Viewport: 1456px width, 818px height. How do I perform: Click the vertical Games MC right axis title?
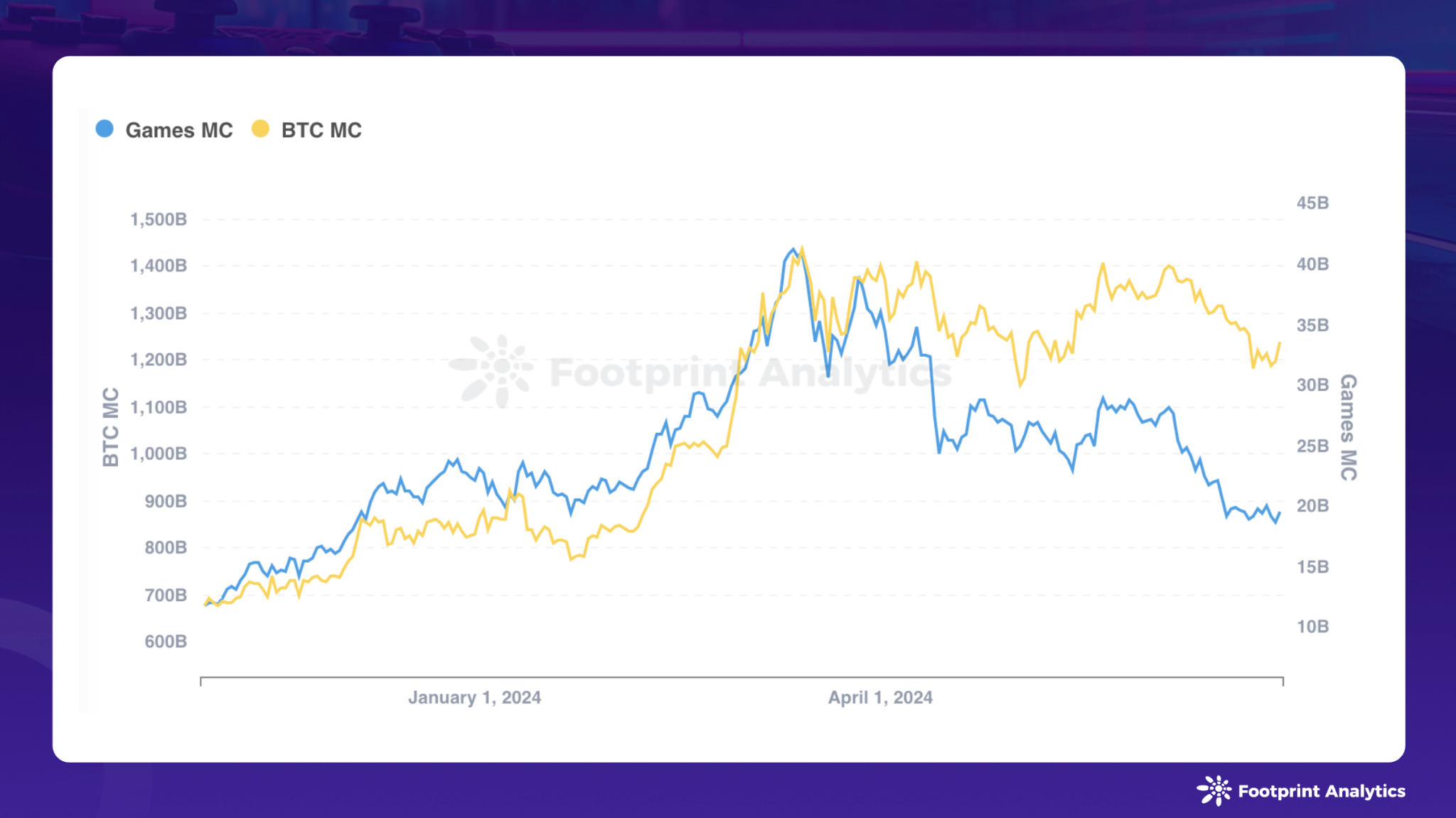pyautogui.click(x=1348, y=427)
